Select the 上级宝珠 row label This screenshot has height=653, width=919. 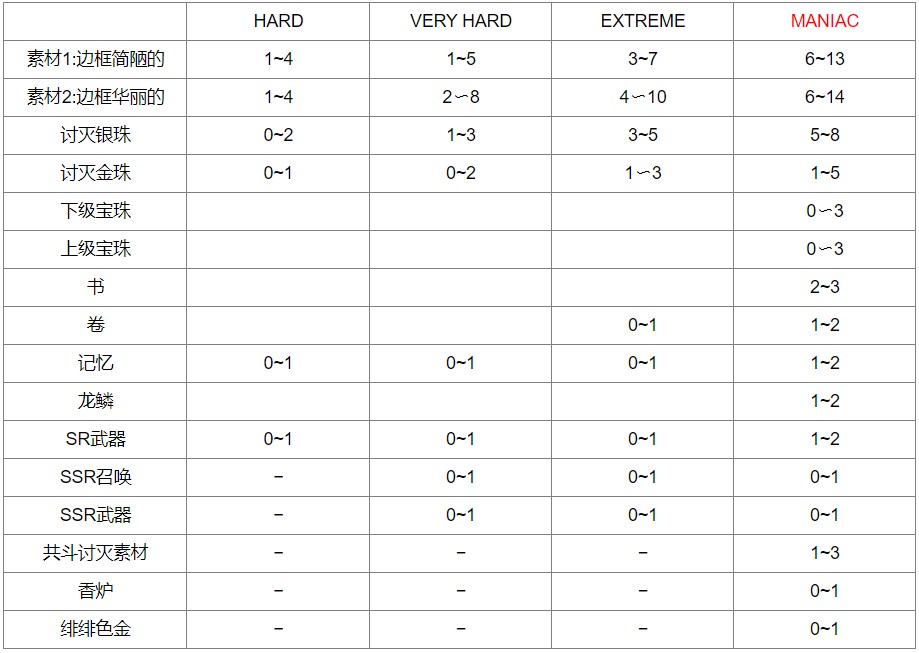tap(96, 249)
